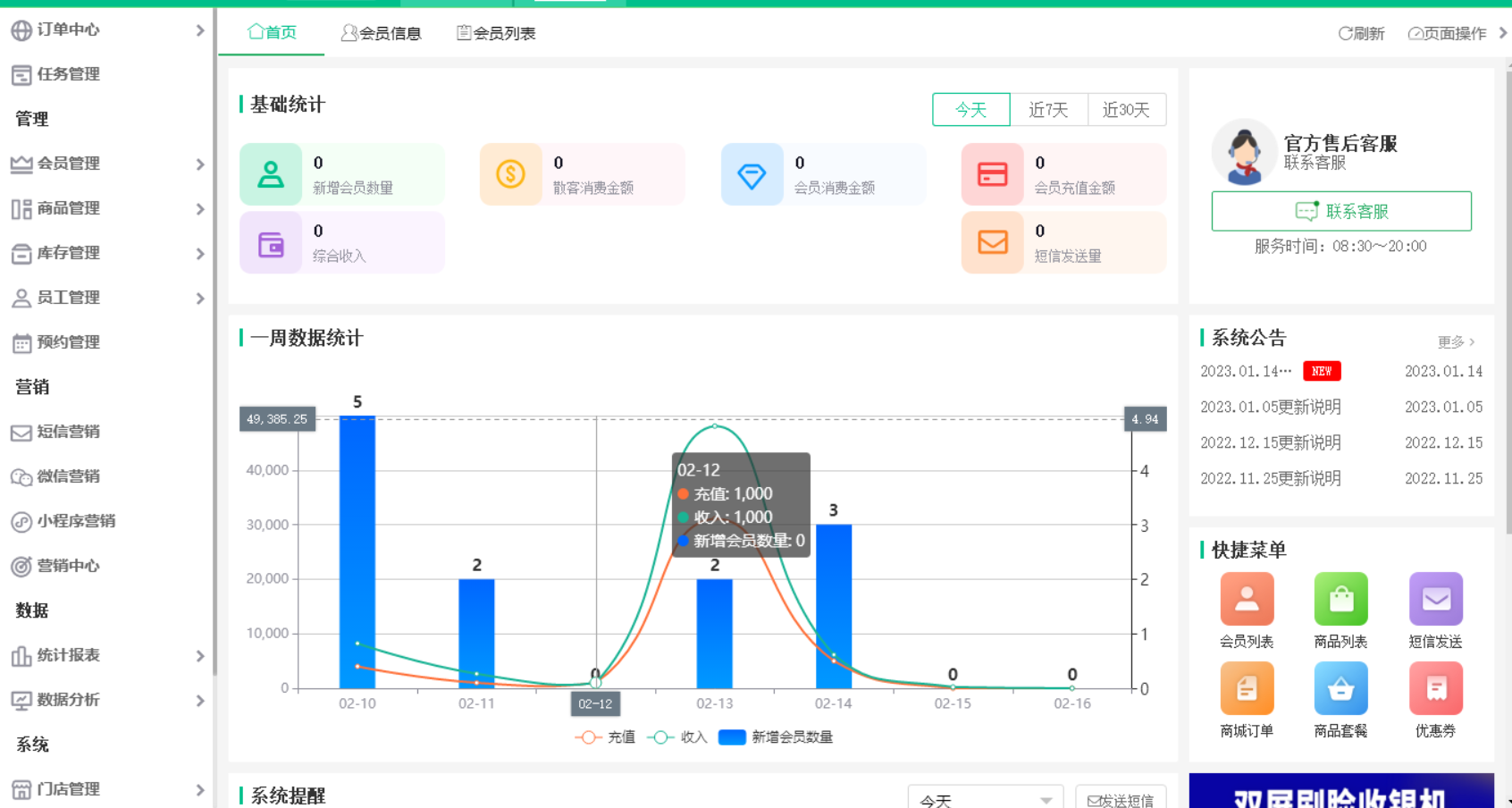This screenshot has width=1512, height=808.
Task: Click the 营销中心 target icon
Action: pos(21,566)
